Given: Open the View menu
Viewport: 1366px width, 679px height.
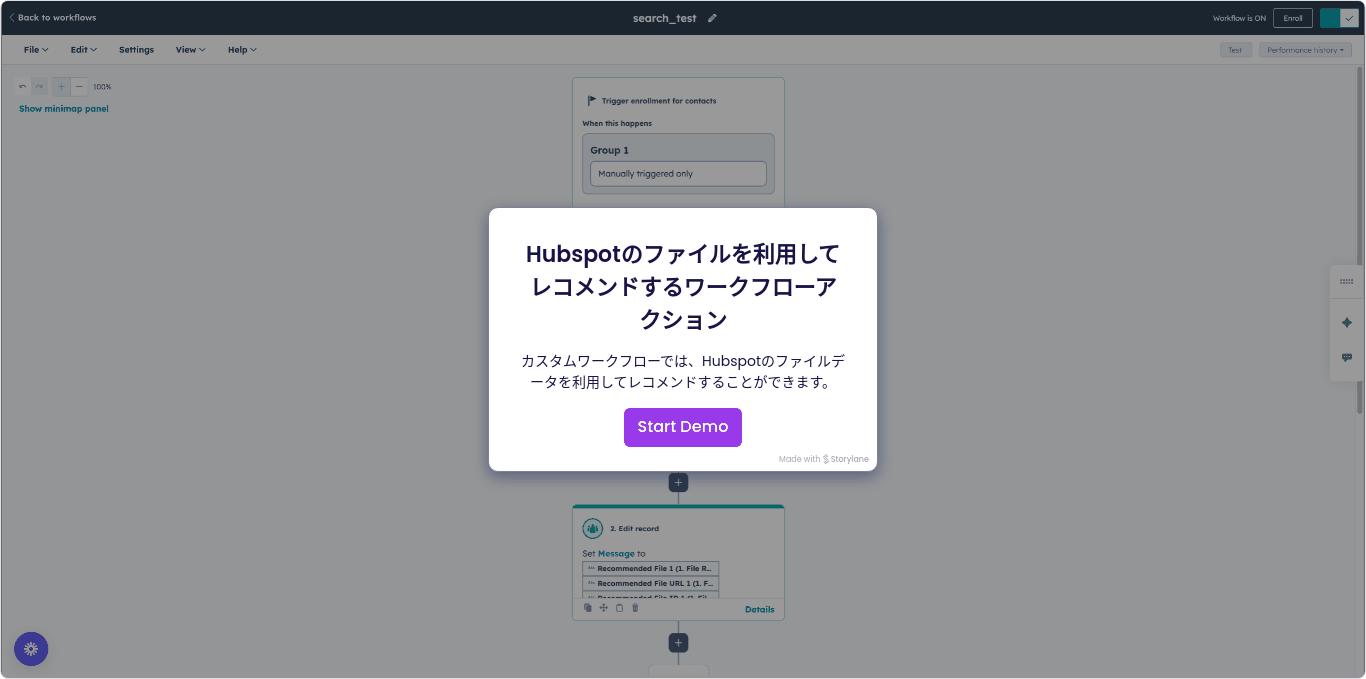Looking at the screenshot, I should 190,50.
